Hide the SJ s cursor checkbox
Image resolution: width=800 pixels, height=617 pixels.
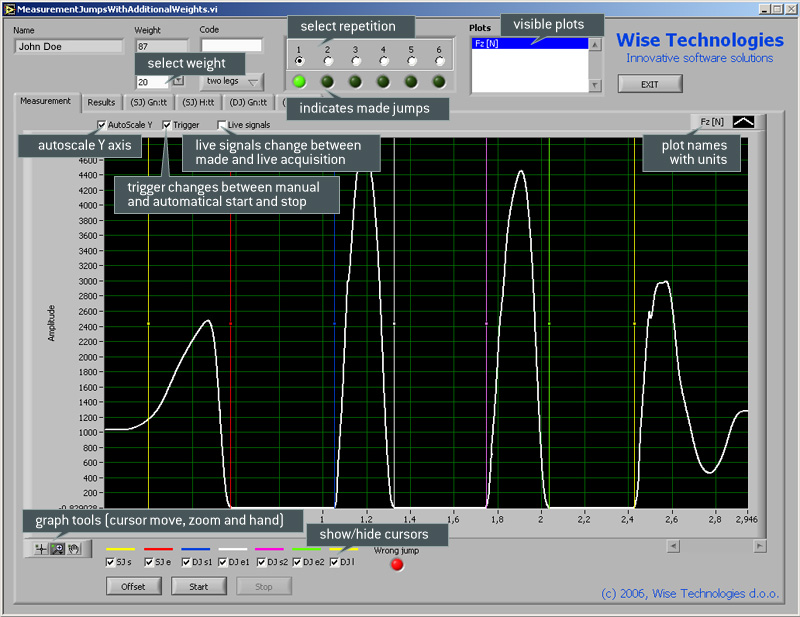point(110,562)
